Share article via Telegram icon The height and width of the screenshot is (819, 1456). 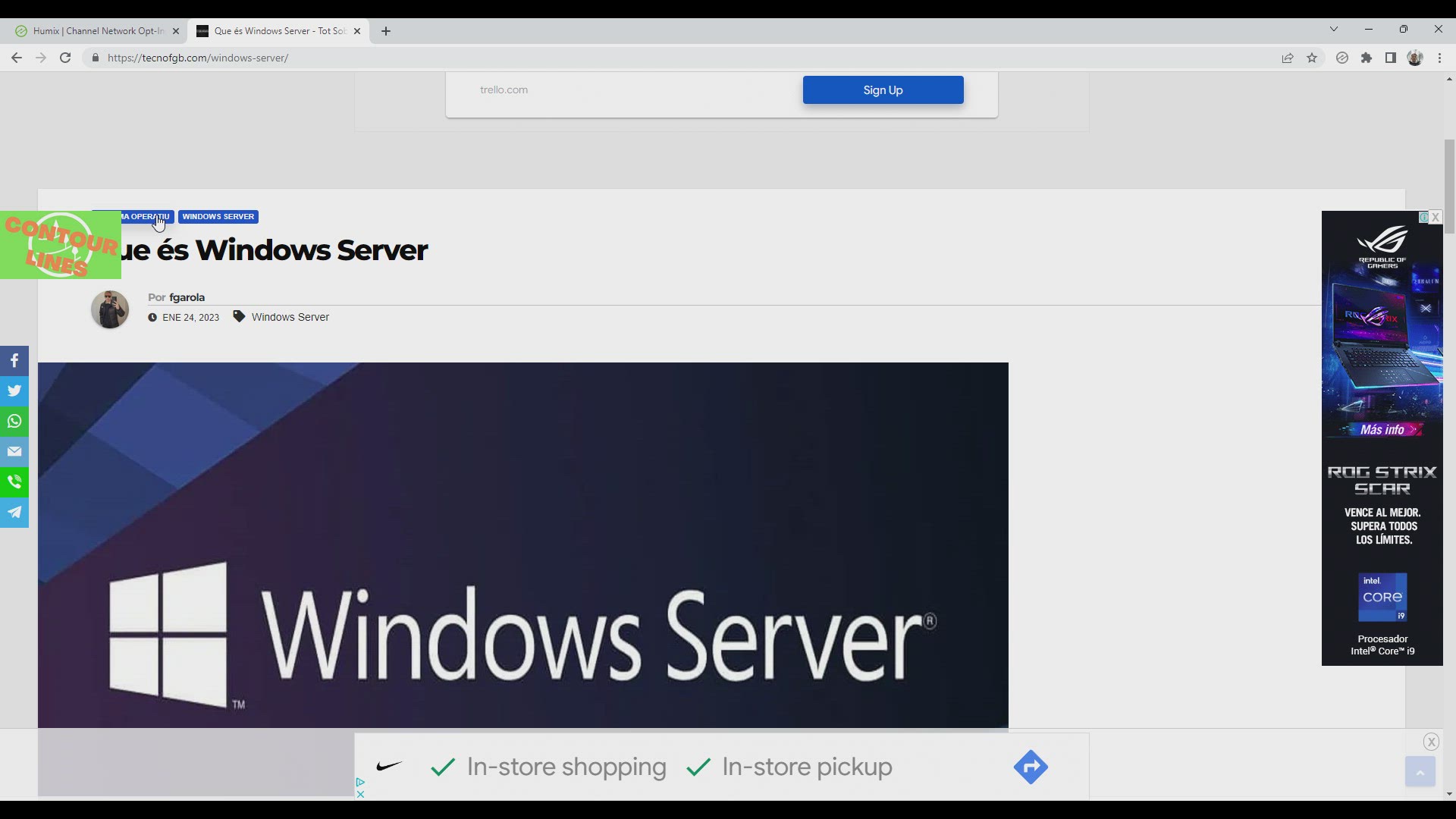tap(14, 513)
